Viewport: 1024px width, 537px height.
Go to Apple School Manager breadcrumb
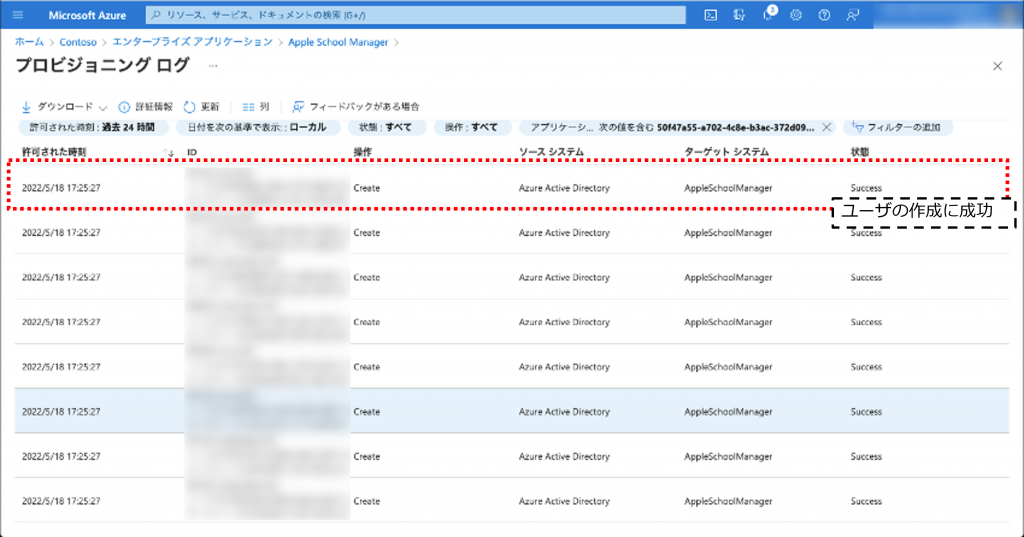[338, 42]
